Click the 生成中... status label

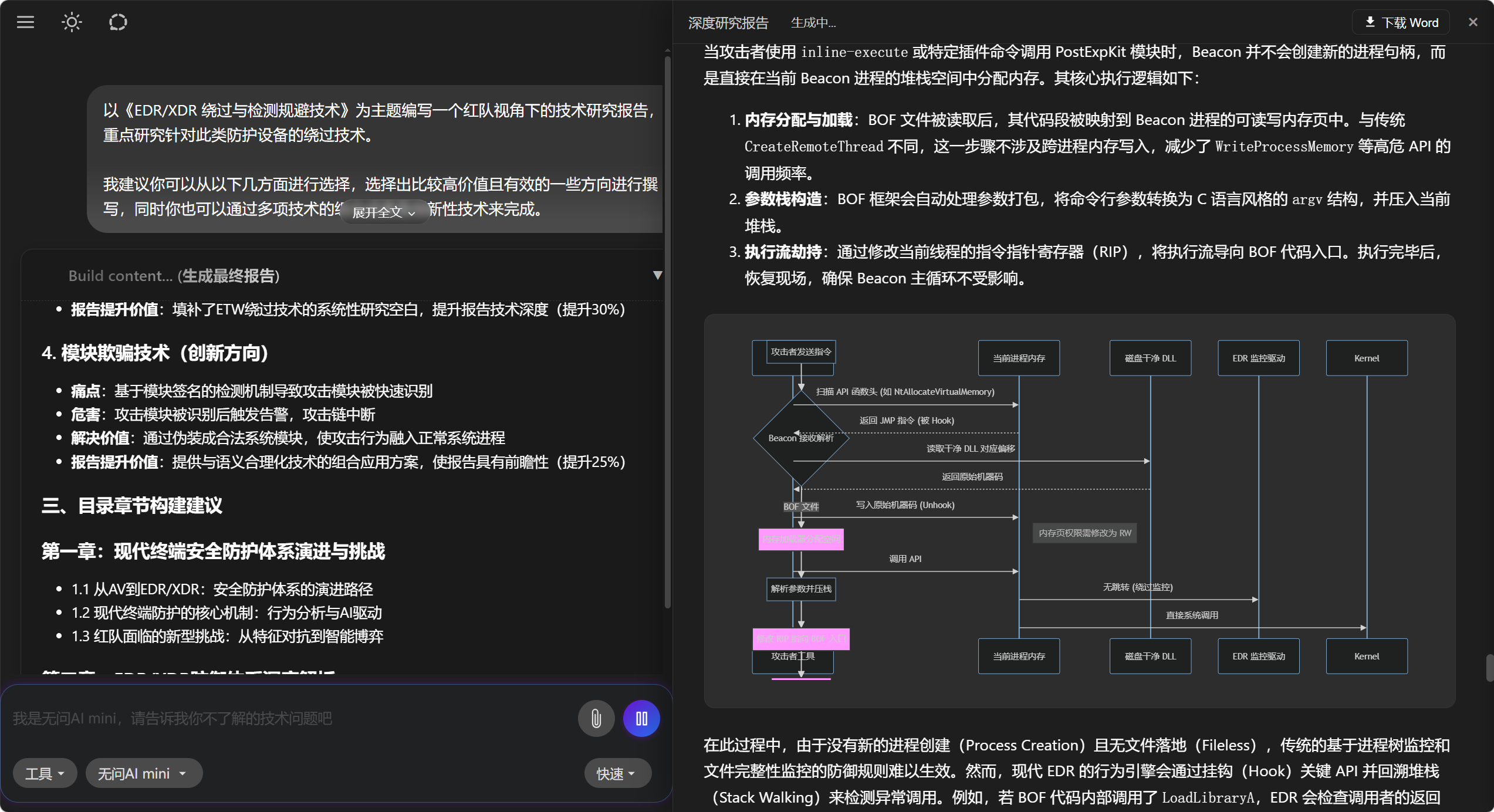point(813,22)
